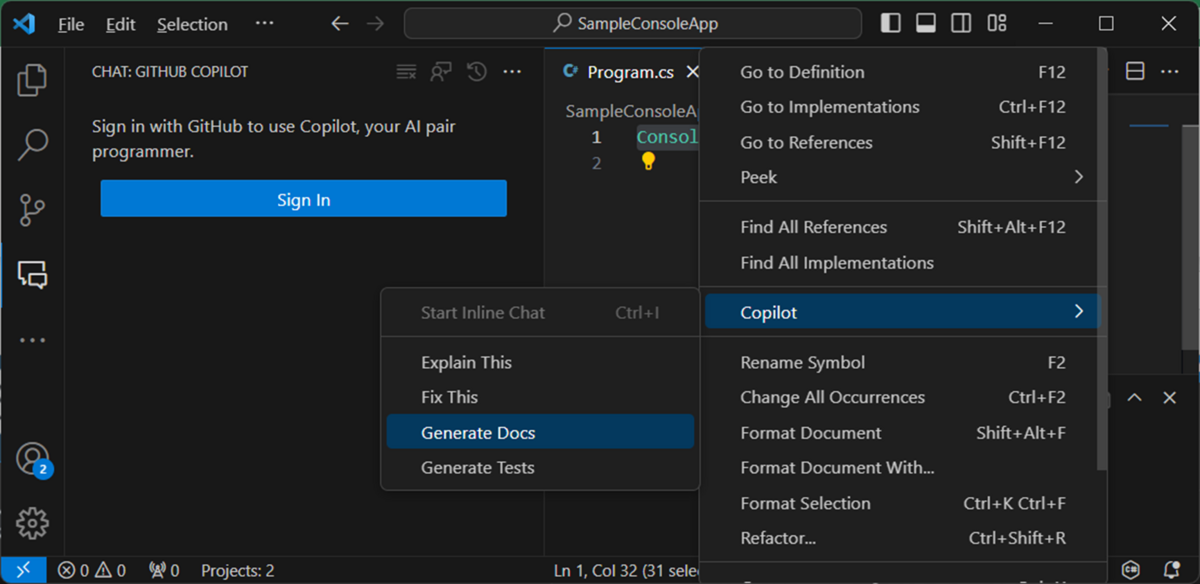Toggle Secondary Side Bar visibility
This screenshot has height=584, width=1200.
[x=961, y=23]
